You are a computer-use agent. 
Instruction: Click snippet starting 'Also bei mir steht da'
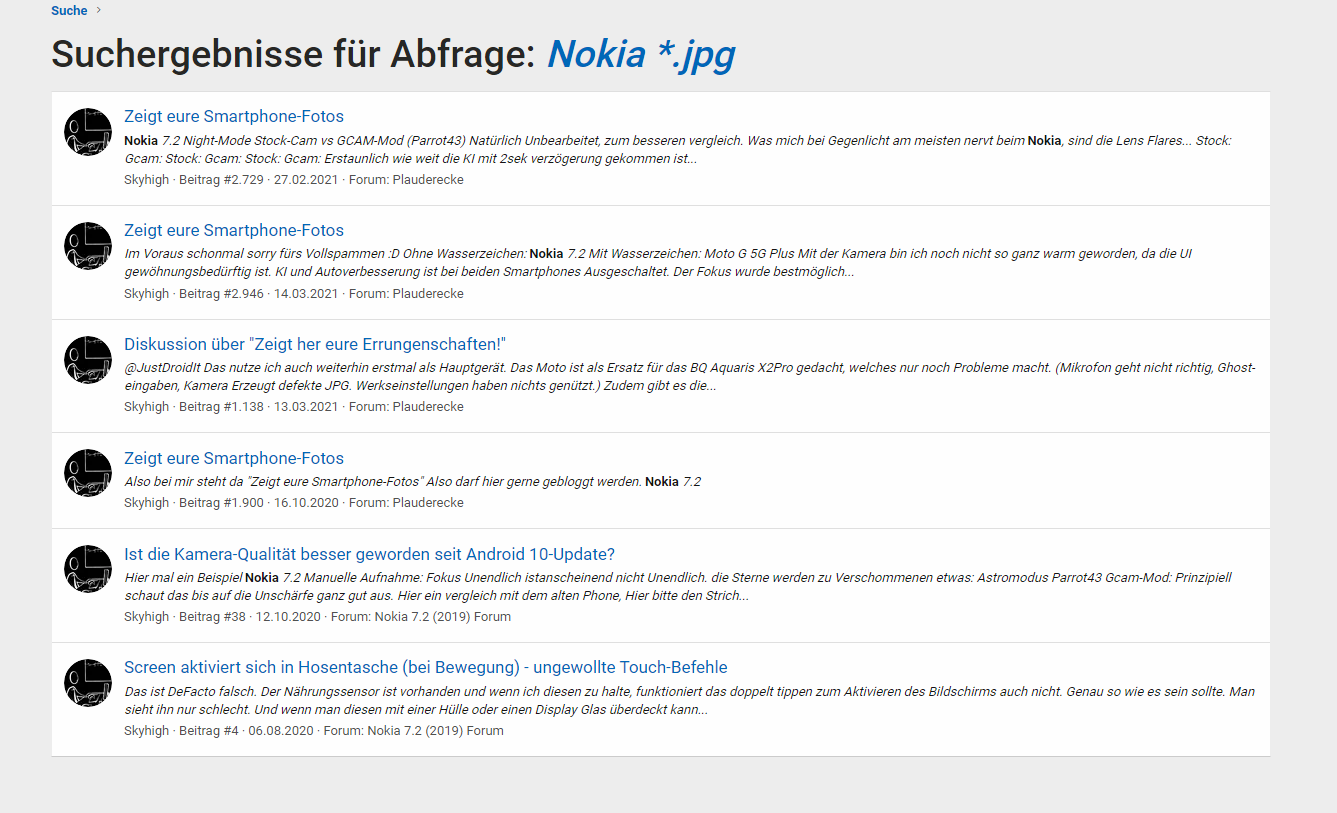click(x=412, y=482)
